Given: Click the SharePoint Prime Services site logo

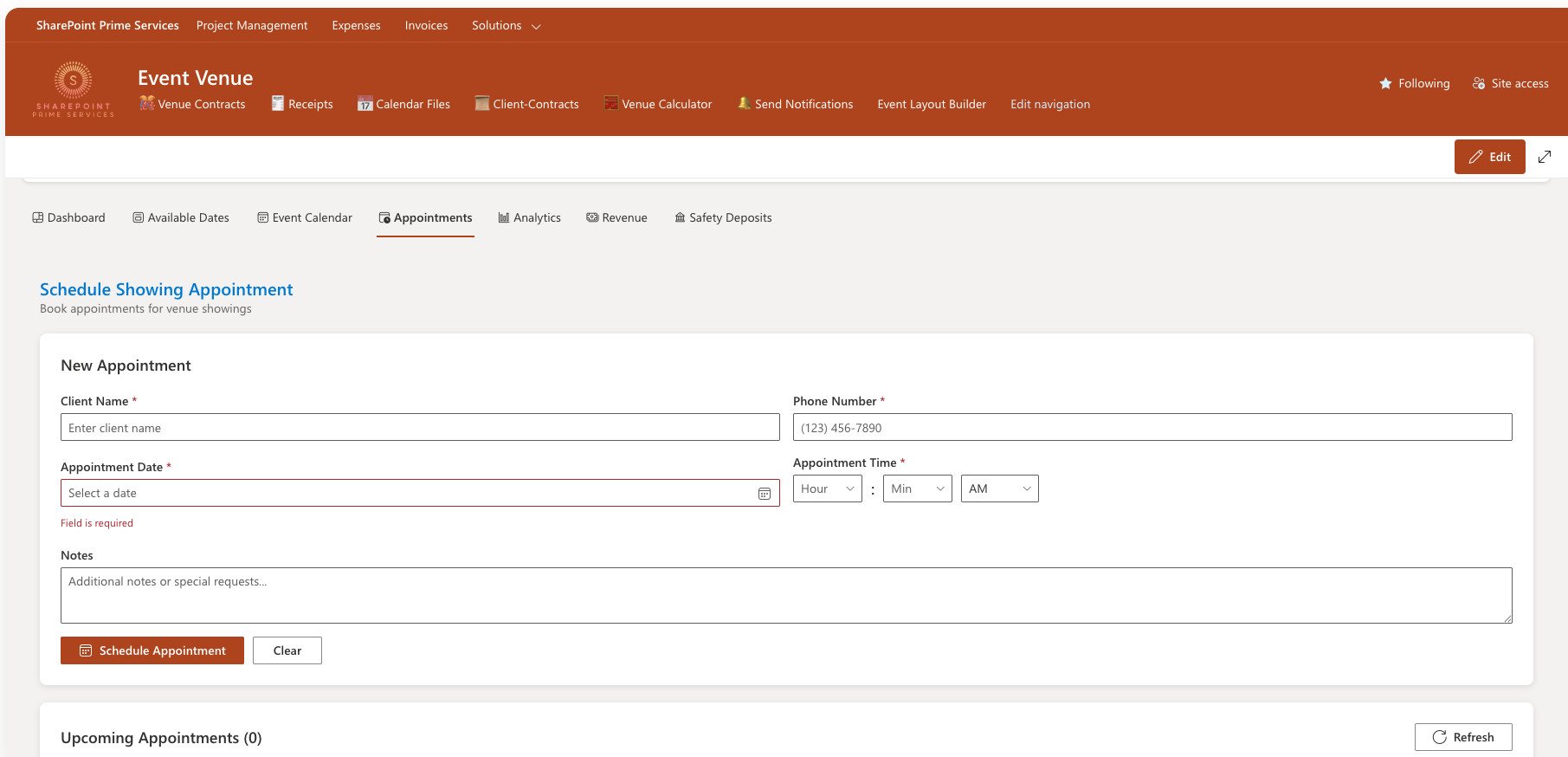Looking at the screenshot, I should click(x=74, y=89).
